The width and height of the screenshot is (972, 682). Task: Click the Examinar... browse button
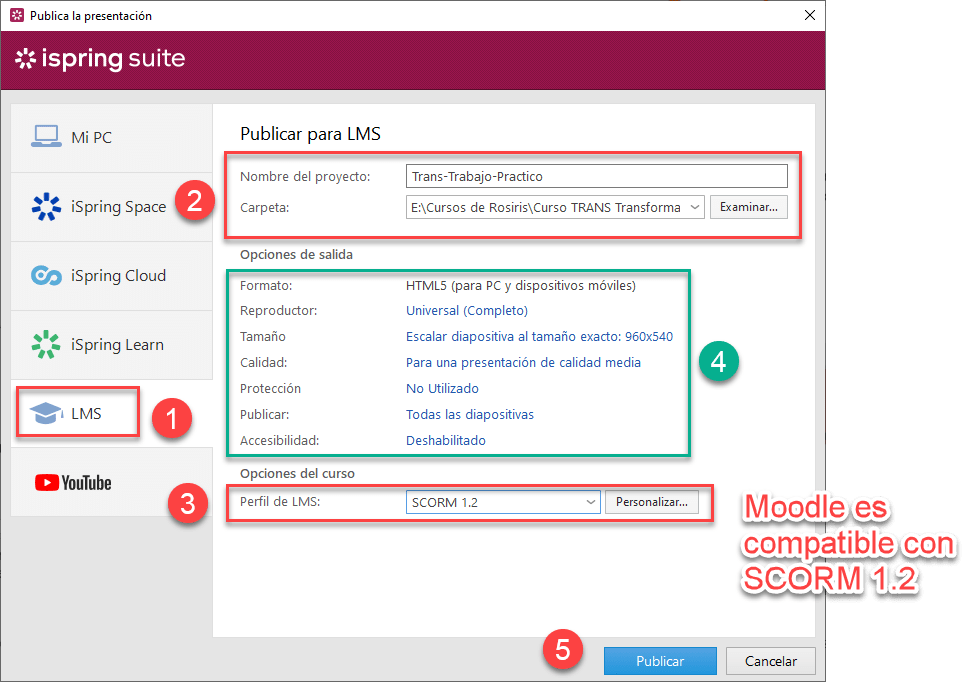click(x=749, y=207)
